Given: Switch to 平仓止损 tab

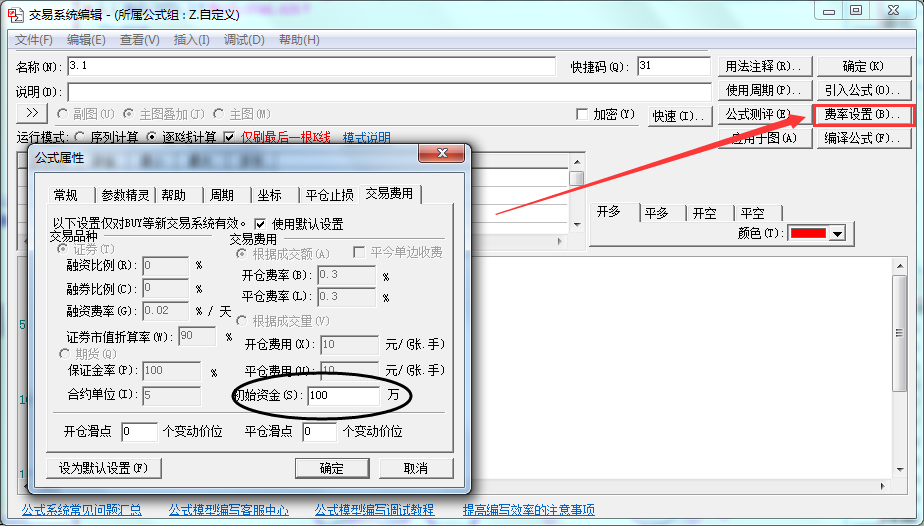Looking at the screenshot, I should pyautogui.click(x=330, y=195).
